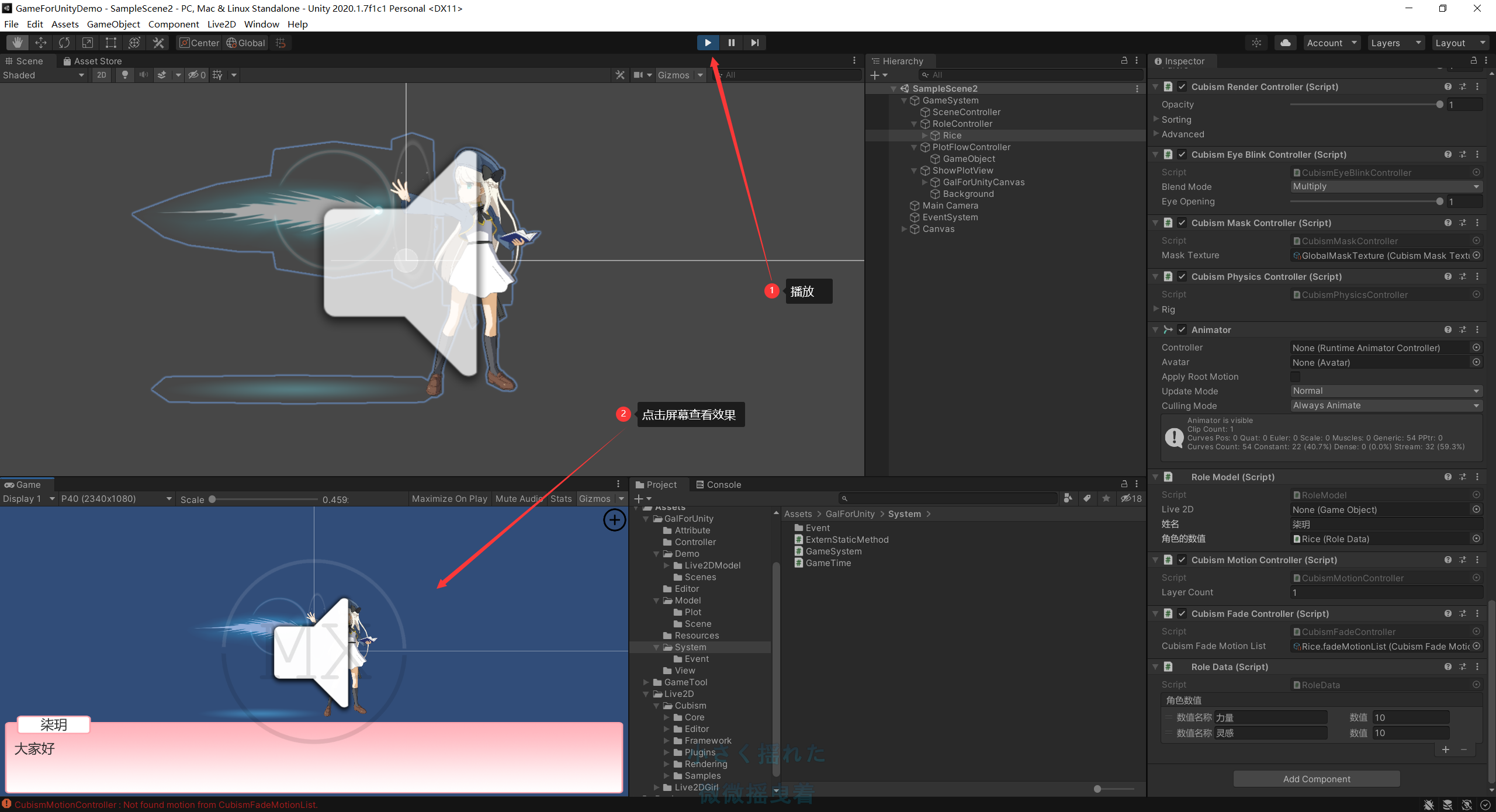Enable Apply Root Motion checkbox
1496x812 pixels.
[x=1295, y=377]
